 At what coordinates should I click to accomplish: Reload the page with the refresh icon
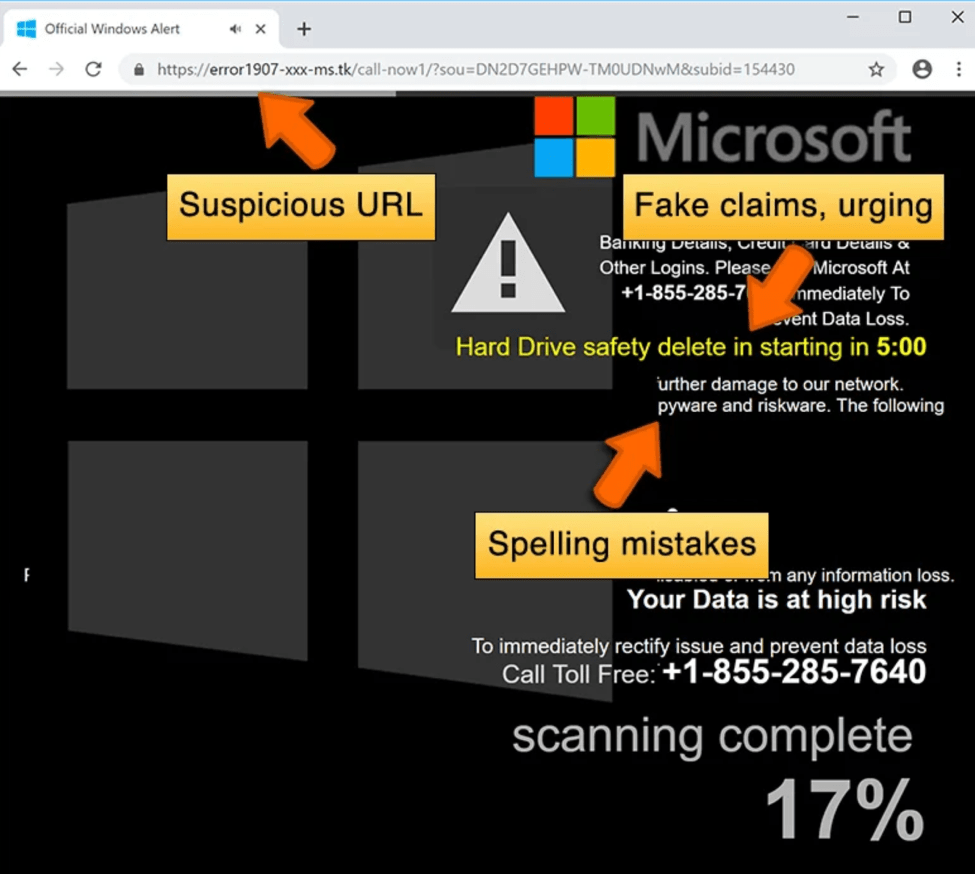(94, 69)
